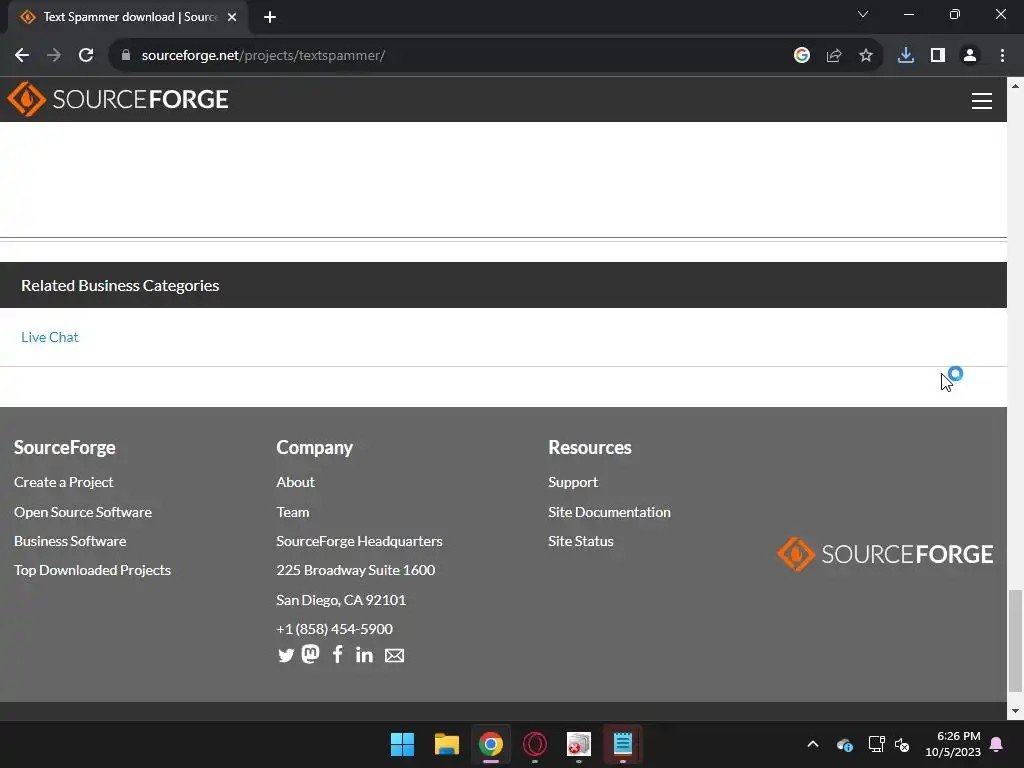This screenshot has height=768, width=1024.
Task: Open Top Downloaded Projects link
Action: click(x=92, y=570)
